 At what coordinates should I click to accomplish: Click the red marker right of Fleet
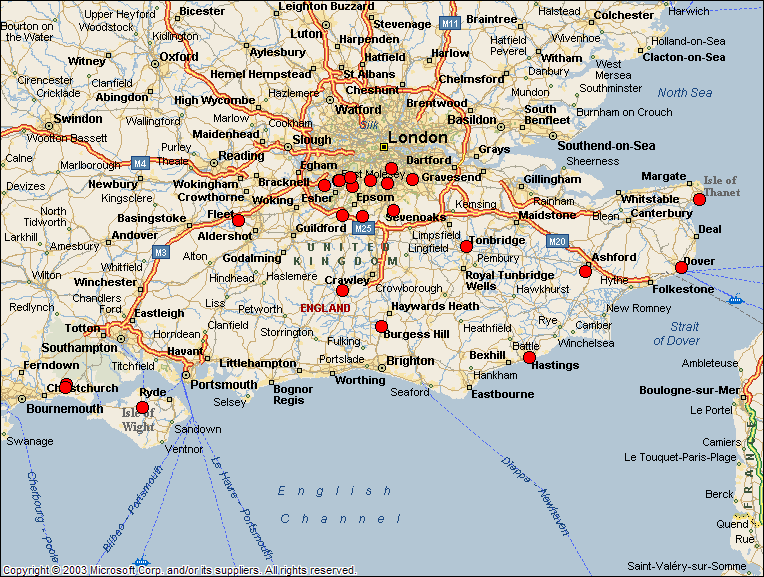click(238, 220)
